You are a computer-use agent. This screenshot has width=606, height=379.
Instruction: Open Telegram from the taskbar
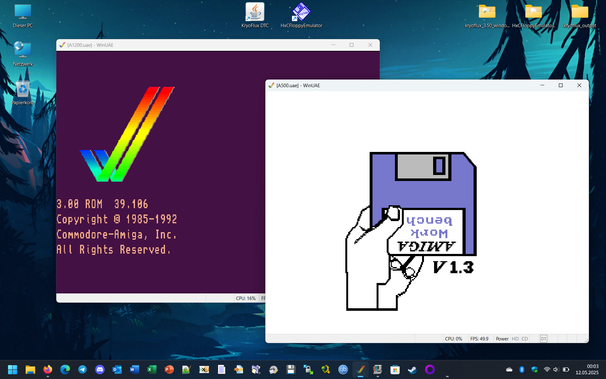82,370
